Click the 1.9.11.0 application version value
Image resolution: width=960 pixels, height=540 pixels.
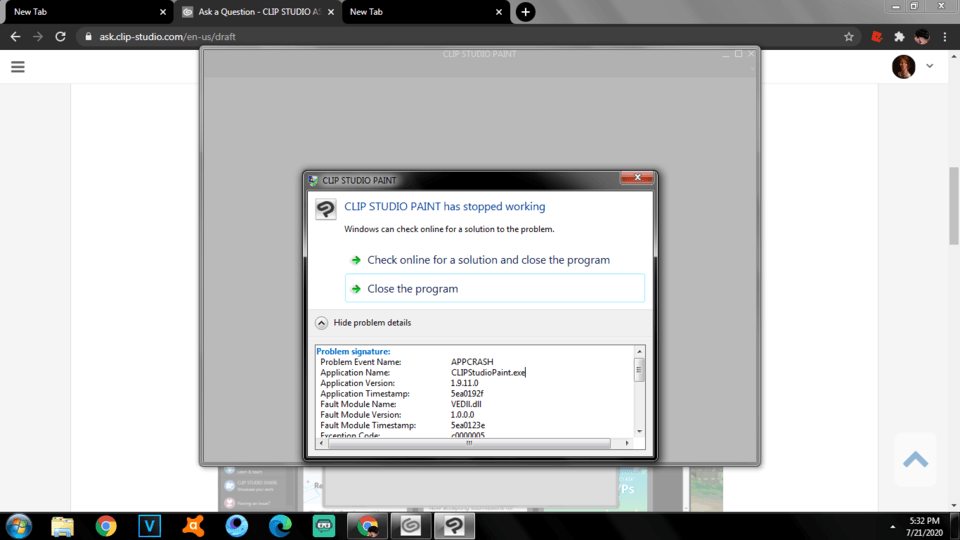[465, 383]
